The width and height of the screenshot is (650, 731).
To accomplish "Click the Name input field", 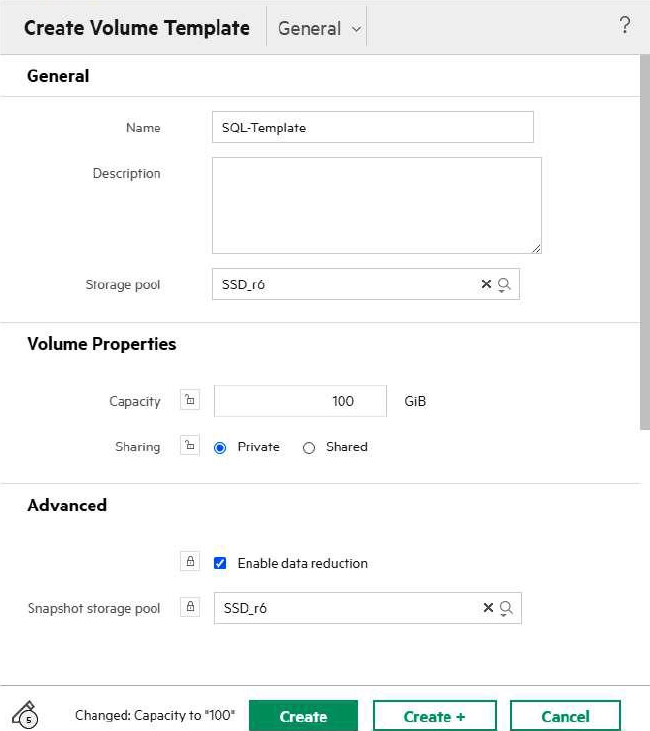I will pos(373,127).
